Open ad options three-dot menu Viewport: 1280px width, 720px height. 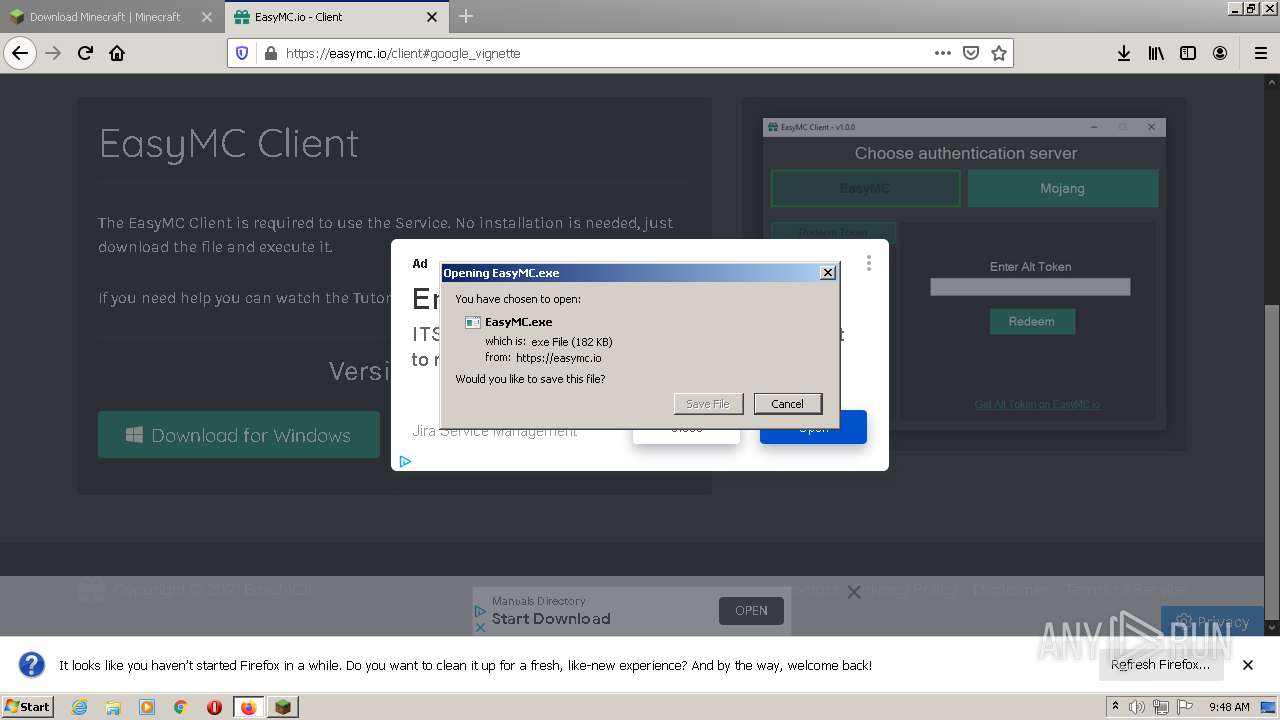coord(869,263)
